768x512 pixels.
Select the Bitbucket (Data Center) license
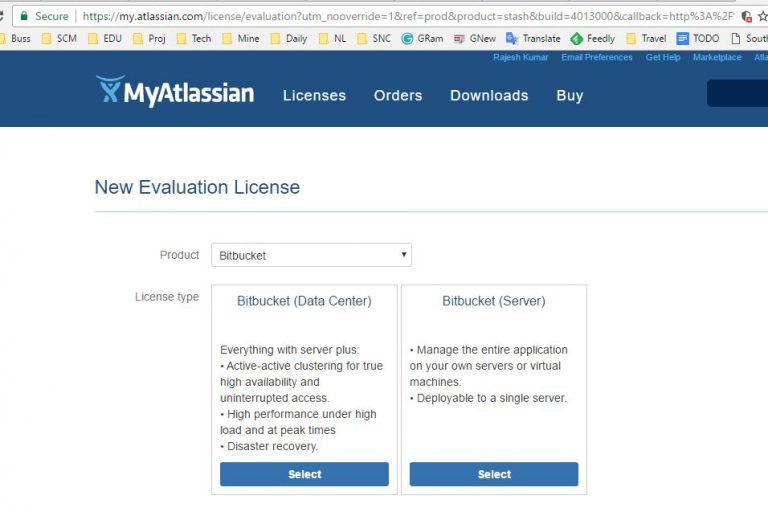click(304, 474)
